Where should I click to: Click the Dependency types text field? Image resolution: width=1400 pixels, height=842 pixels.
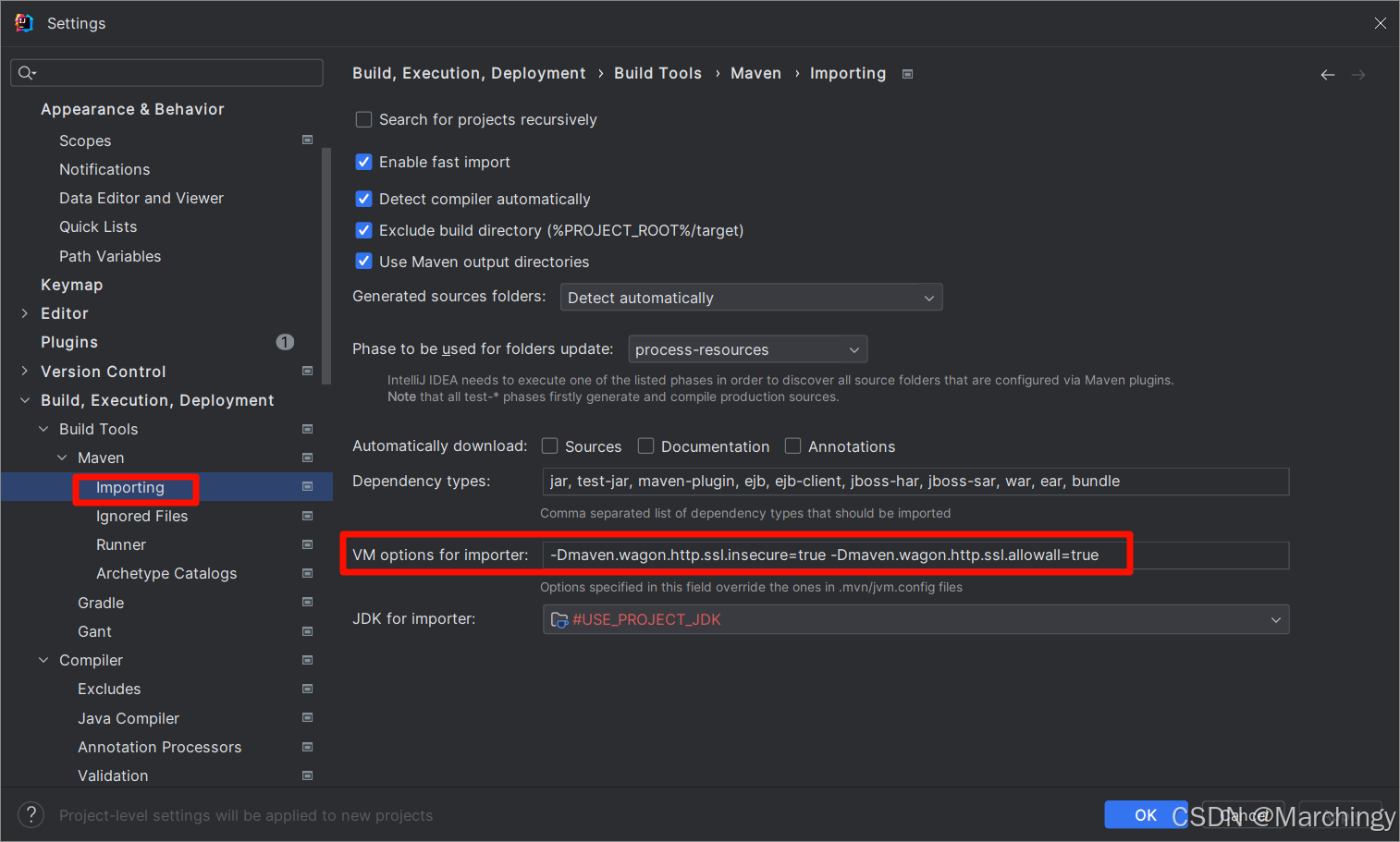[x=915, y=482]
